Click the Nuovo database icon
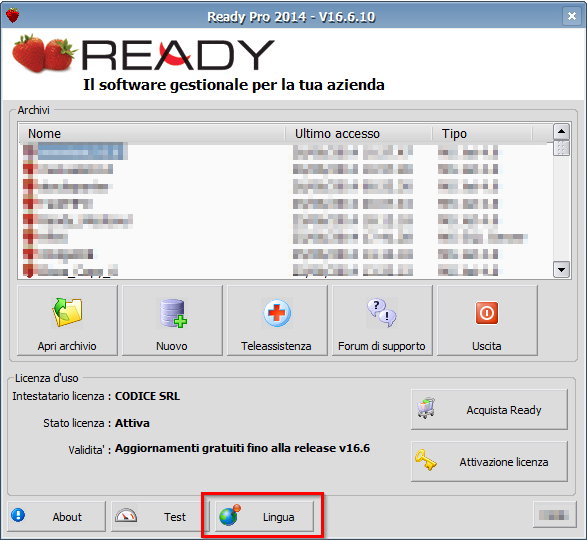587x540 pixels. click(173, 313)
